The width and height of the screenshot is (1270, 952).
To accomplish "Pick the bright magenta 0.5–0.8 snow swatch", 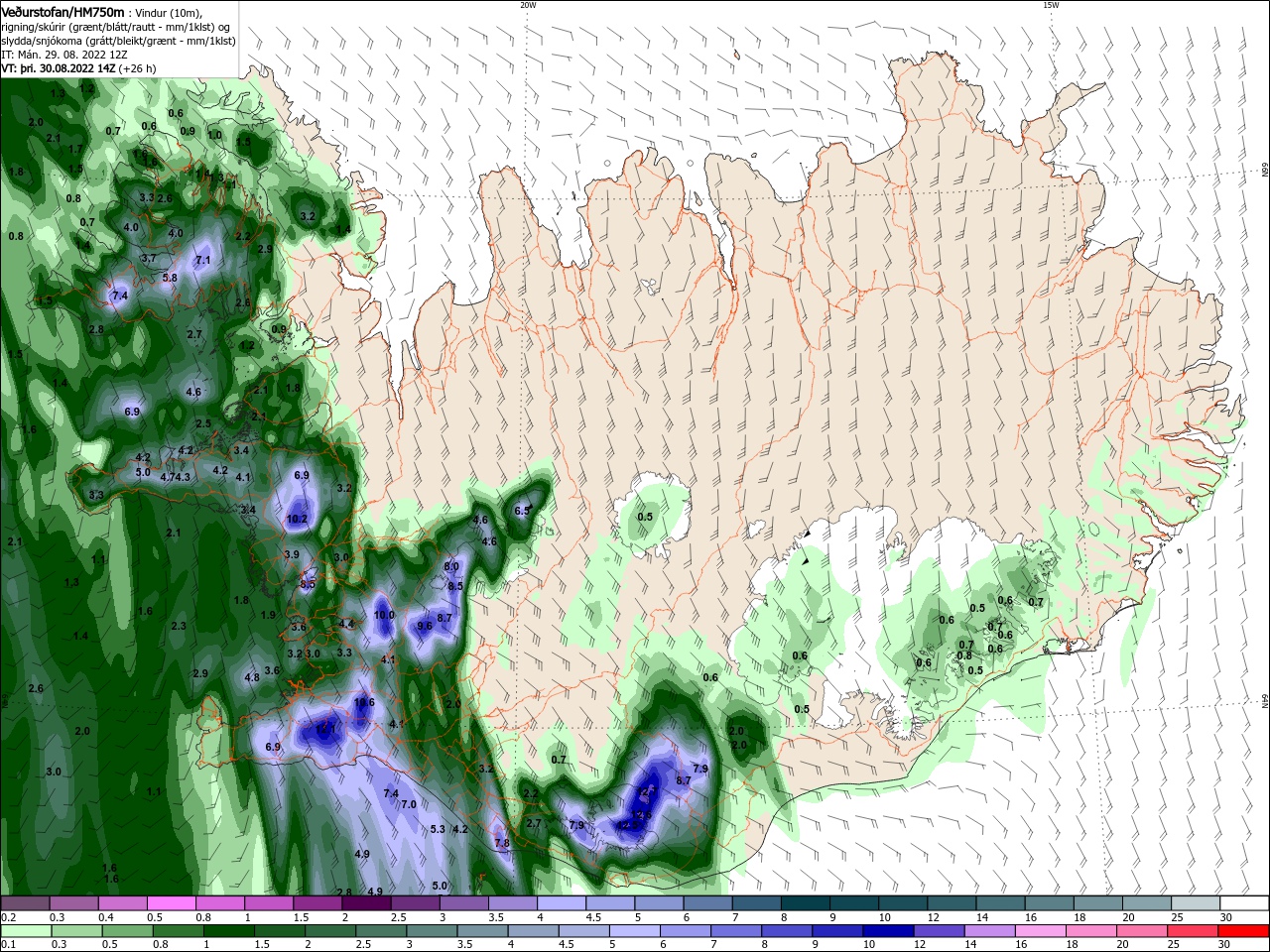I will [171, 903].
